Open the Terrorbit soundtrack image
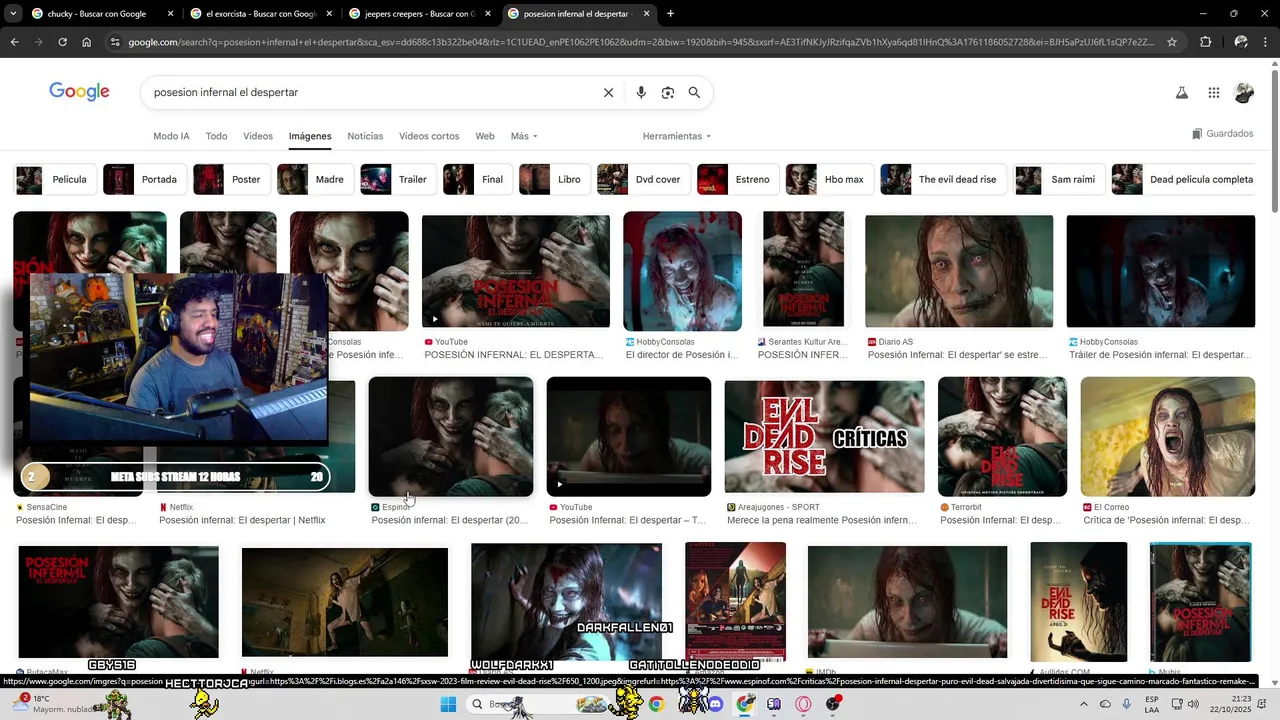Image resolution: width=1280 pixels, height=720 pixels. (x=1002, y=436)
